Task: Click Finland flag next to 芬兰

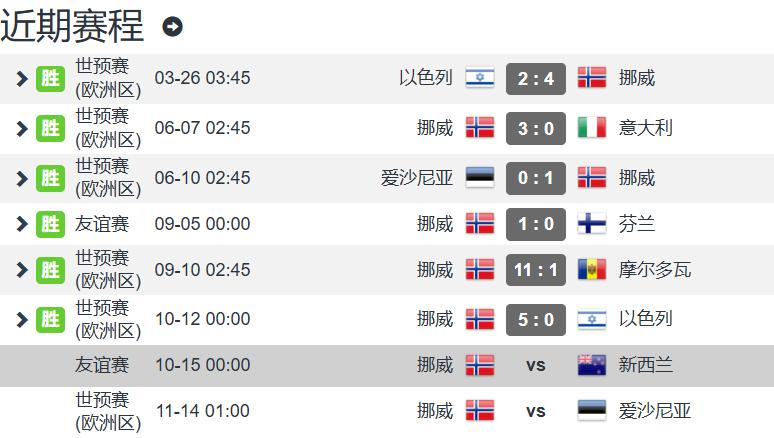Action: click(592, 223)
